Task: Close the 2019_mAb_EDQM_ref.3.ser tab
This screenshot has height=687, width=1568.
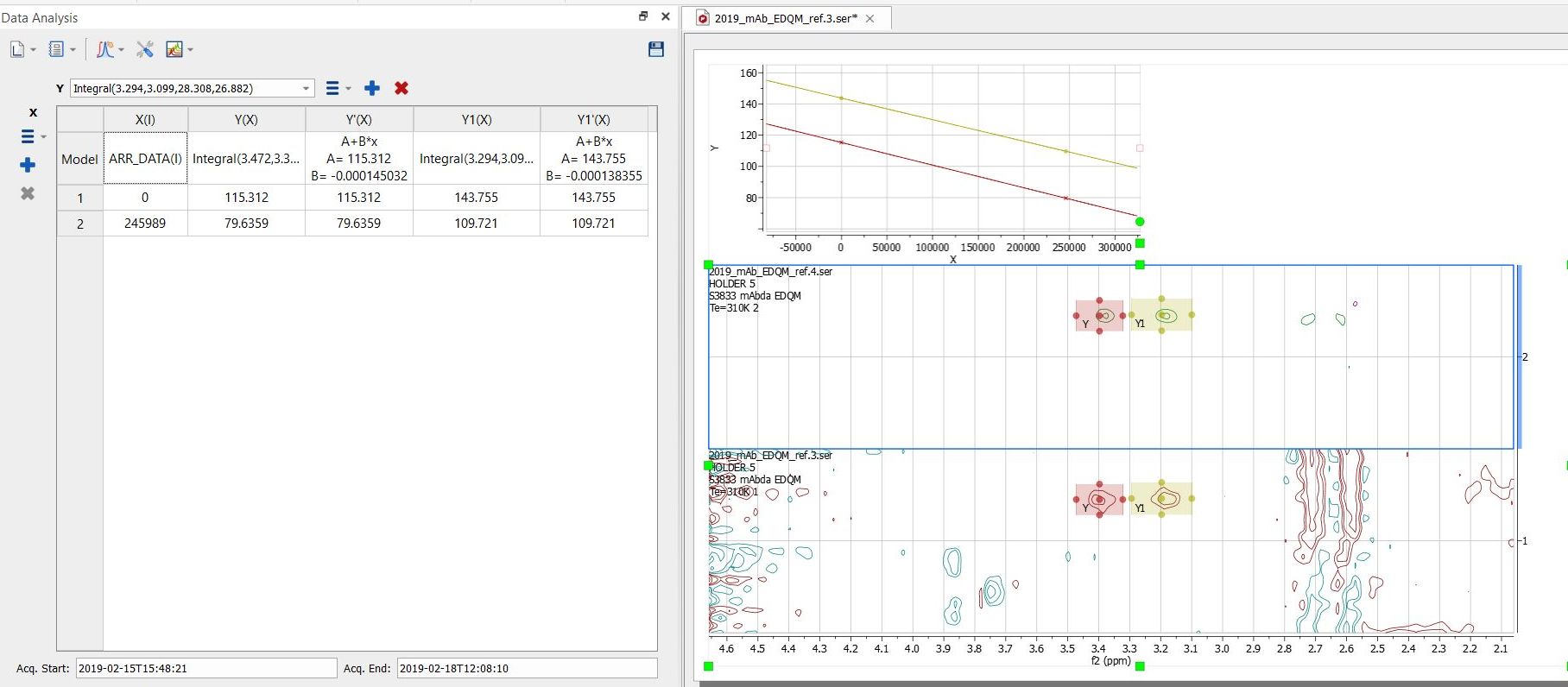Action: click(870, 19)
